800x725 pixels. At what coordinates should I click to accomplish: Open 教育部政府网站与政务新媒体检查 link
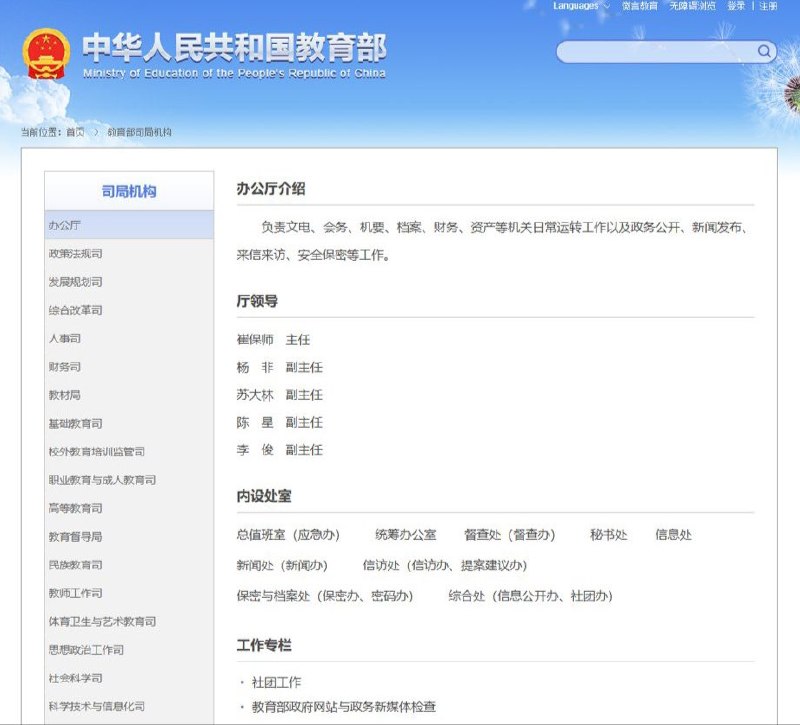tap(344, 707)
